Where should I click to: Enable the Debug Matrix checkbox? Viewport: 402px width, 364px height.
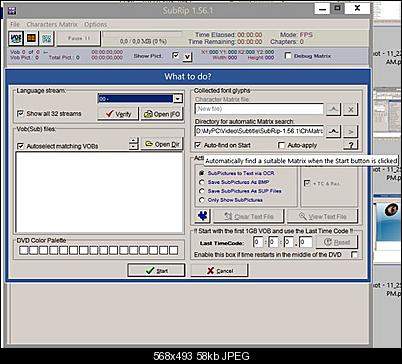pos(288,56)
